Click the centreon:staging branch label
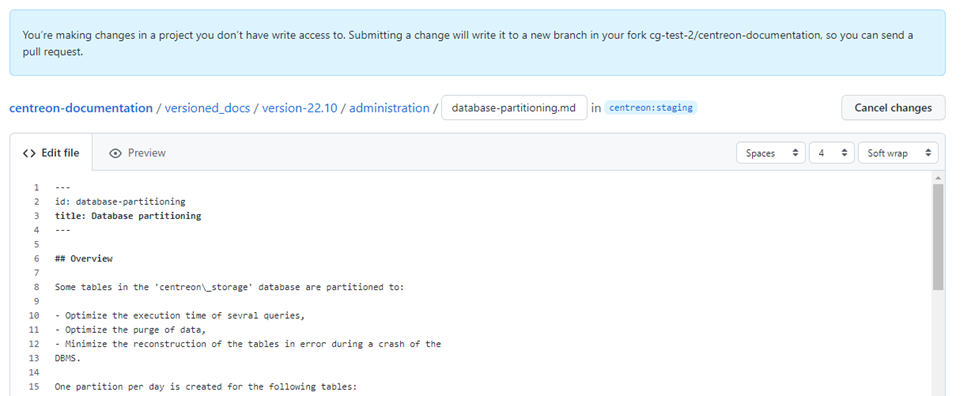 (x=650, y=108)
